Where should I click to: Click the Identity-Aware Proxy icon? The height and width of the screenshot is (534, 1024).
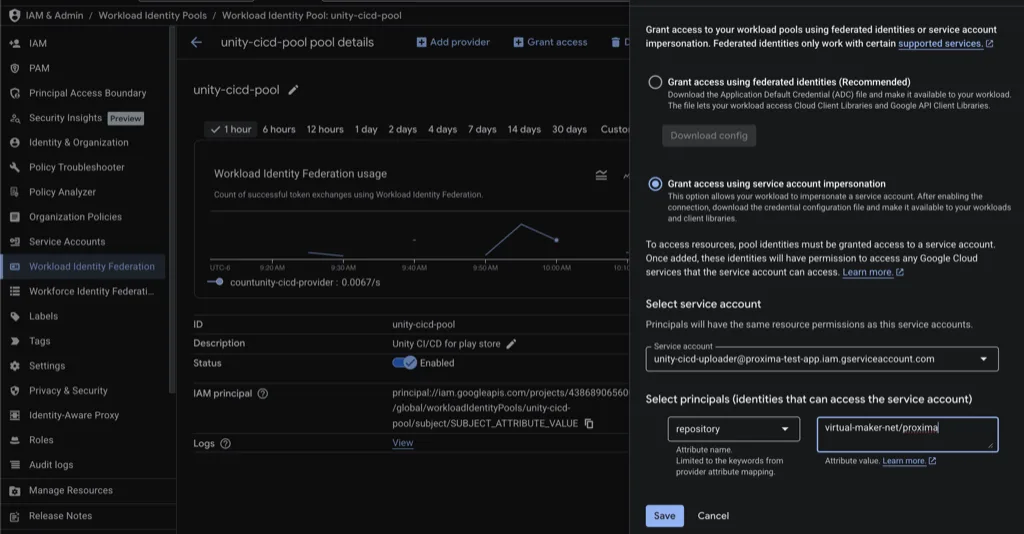click(x=14, y=415)
